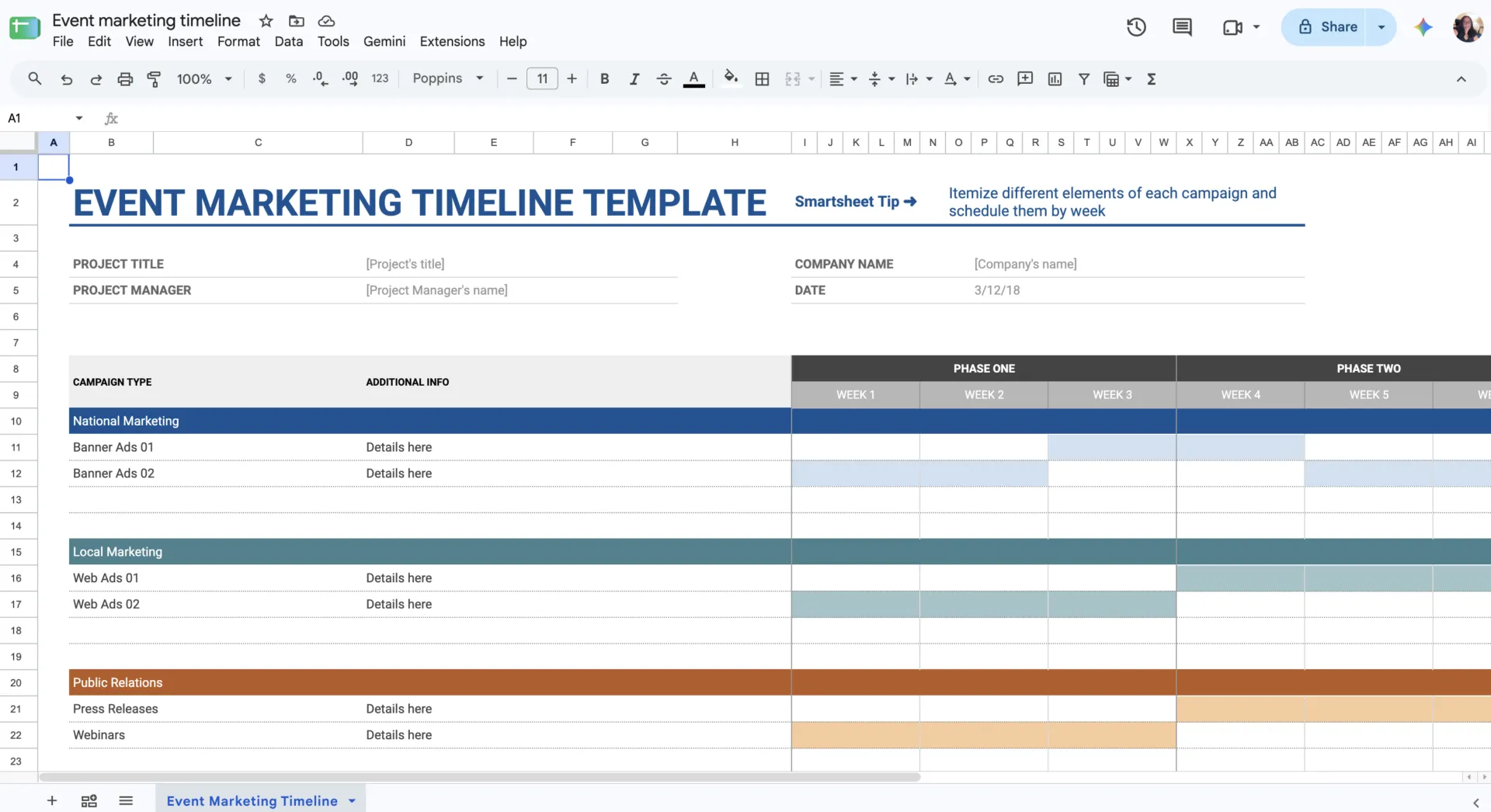The height and width of the screenshot is (812, 1491).
Task: Click the functions sigma icon
Action: pyautogui.click(x=1152, y=78)
